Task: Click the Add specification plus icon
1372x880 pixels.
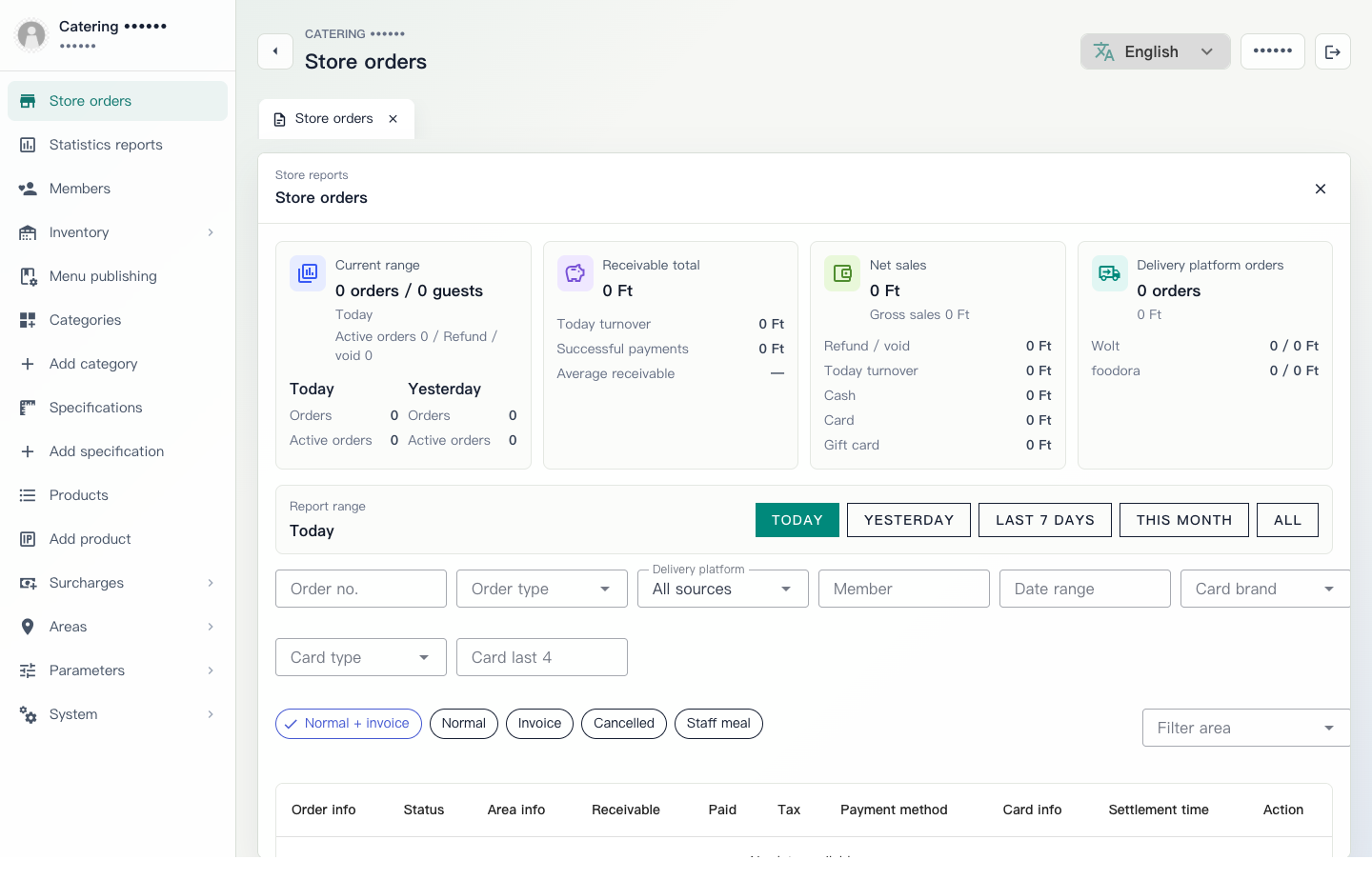Action: (28, 451)
